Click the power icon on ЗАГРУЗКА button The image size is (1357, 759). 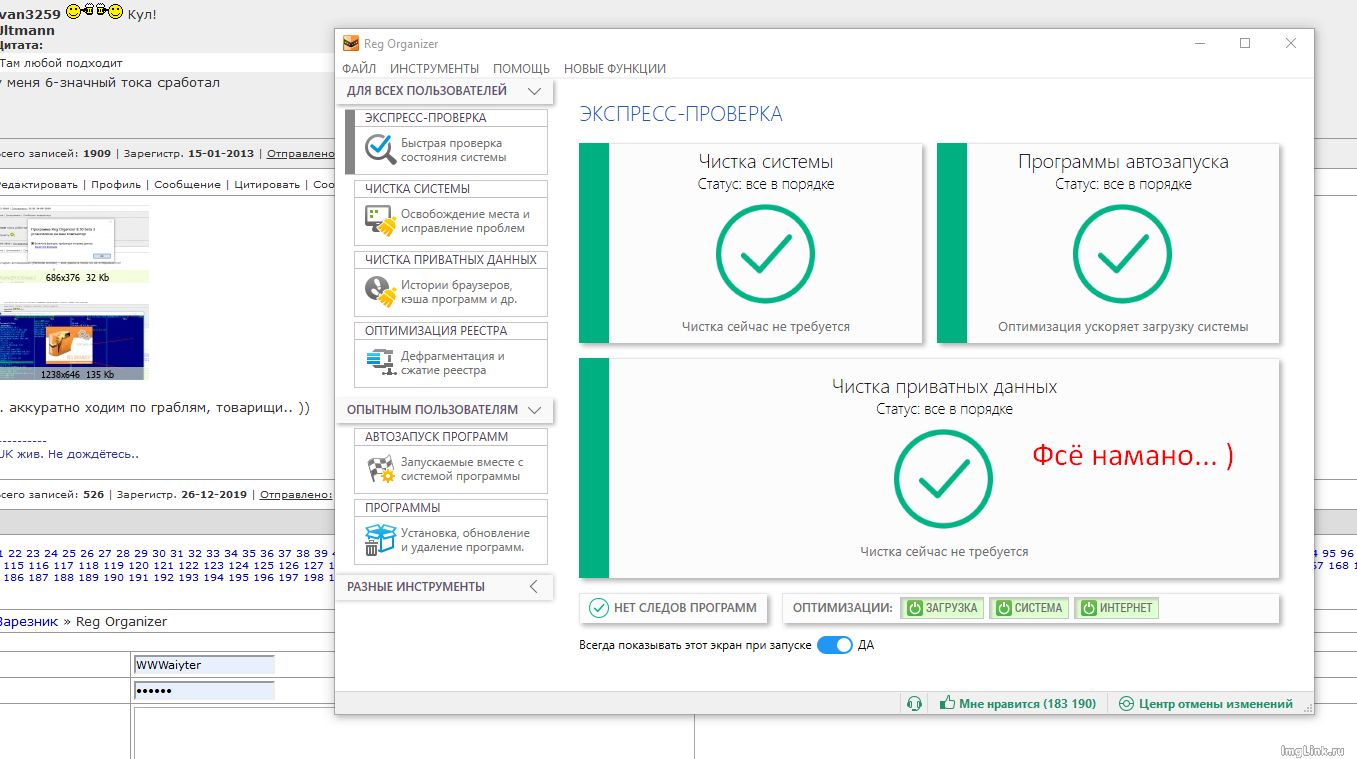914,607
